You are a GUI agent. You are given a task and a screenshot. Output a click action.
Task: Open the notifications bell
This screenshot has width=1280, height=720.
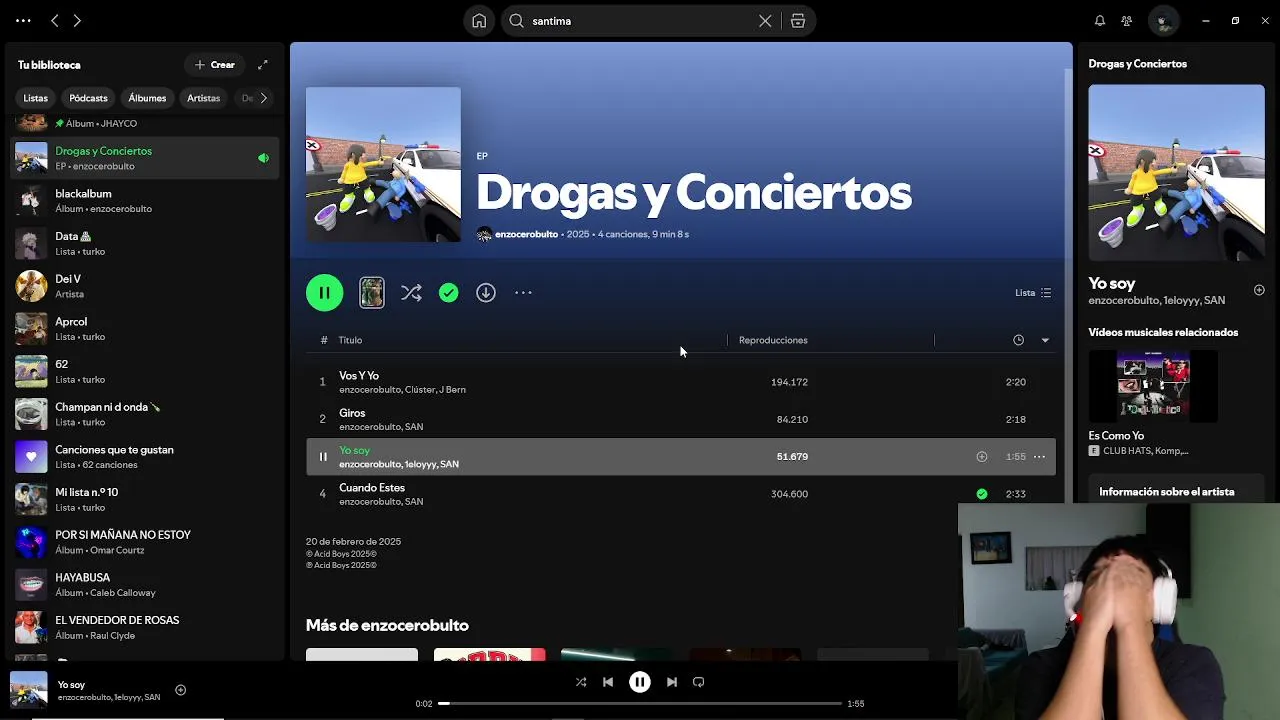tap(1100, 21)
